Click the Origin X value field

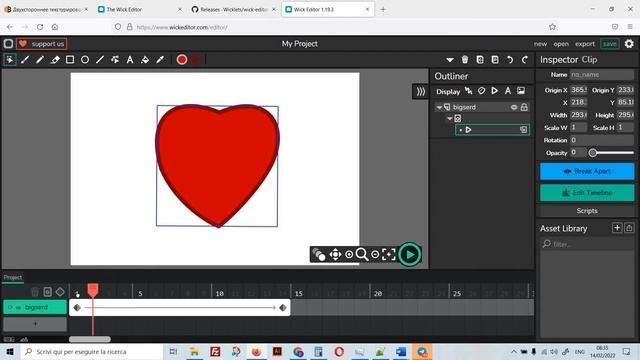click(x=578, y=90)
